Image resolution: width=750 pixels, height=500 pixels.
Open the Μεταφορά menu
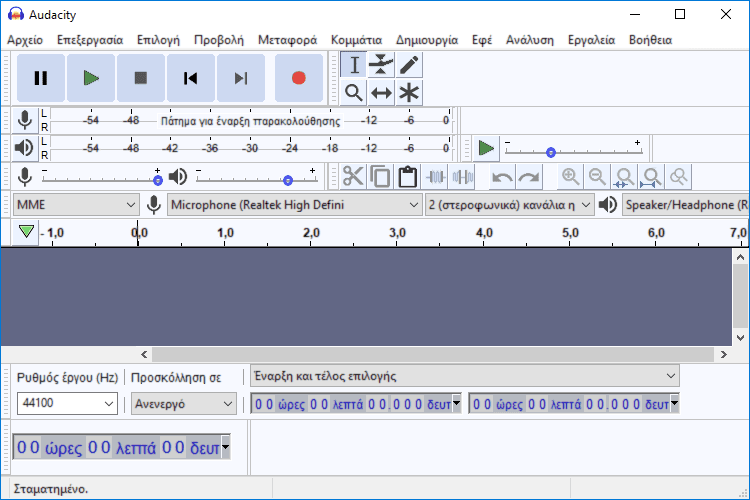pos(287,40)
